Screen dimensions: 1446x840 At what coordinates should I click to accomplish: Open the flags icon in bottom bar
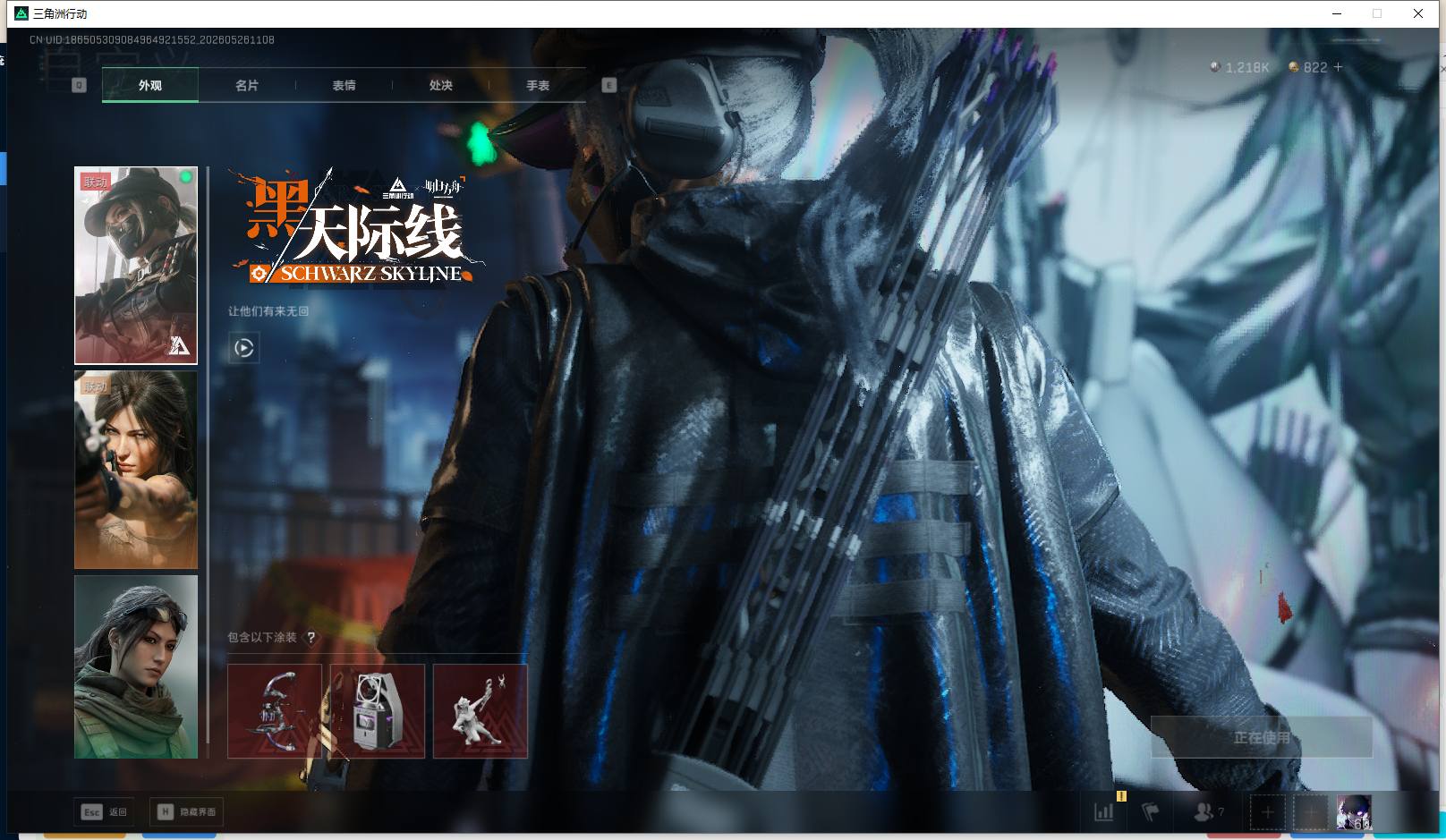click(x=1151, y=812)
